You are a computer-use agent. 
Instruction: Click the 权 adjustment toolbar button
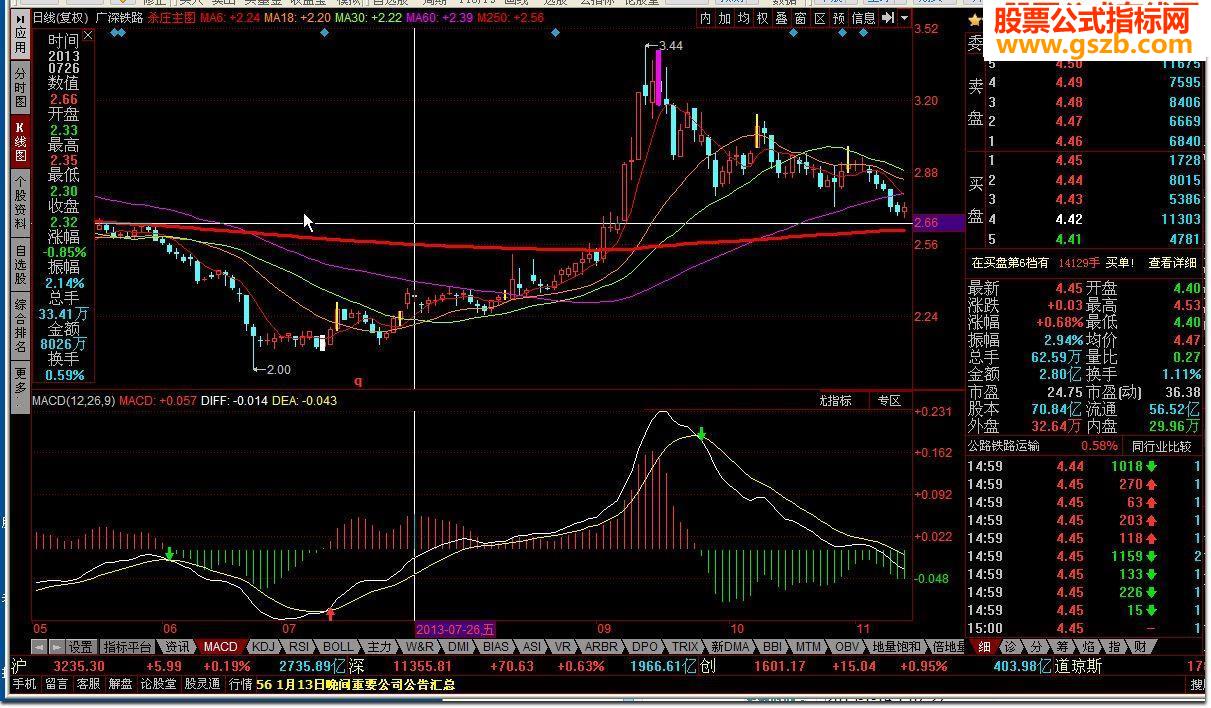pos(762,18)
